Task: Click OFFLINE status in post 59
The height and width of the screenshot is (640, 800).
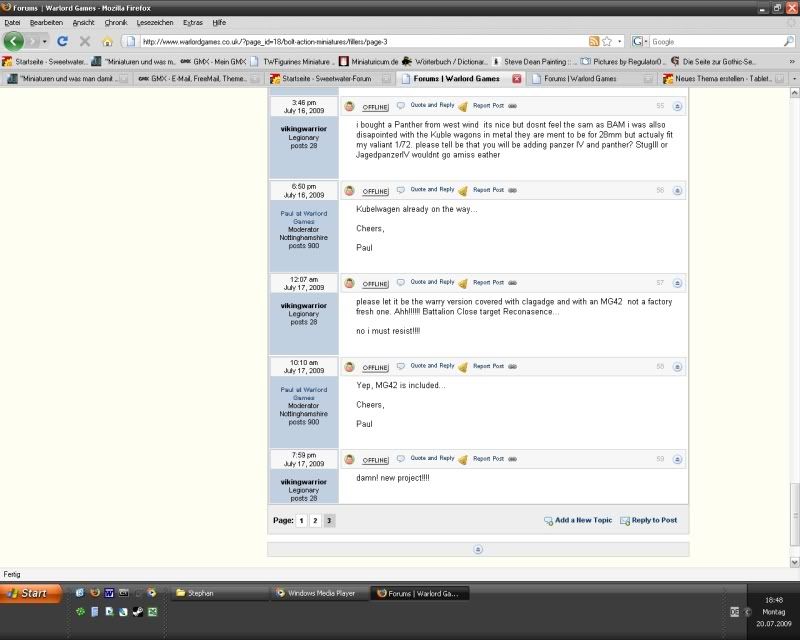Action: coord(375,460)
